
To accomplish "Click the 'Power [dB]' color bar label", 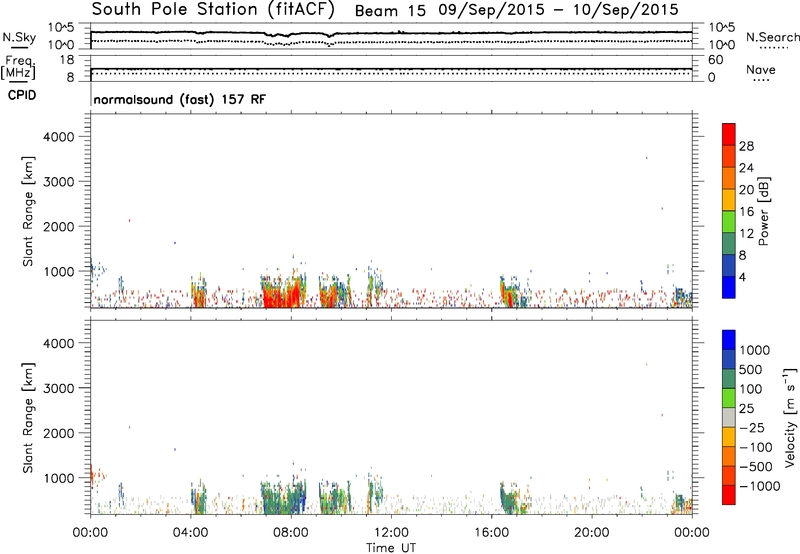I will [x=763, y=211].
